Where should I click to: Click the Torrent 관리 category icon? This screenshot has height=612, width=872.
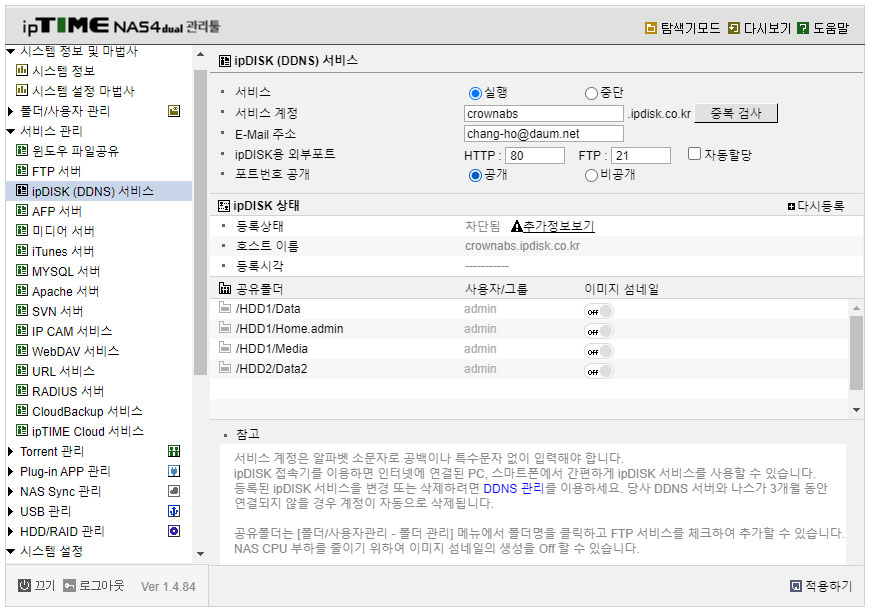point(174,451)
